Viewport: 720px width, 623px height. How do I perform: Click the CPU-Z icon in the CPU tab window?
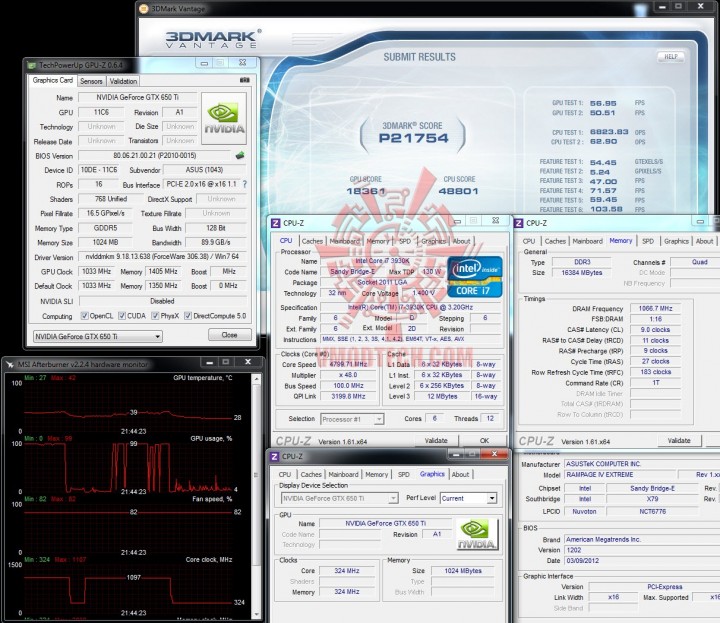(x=276, y=223)
